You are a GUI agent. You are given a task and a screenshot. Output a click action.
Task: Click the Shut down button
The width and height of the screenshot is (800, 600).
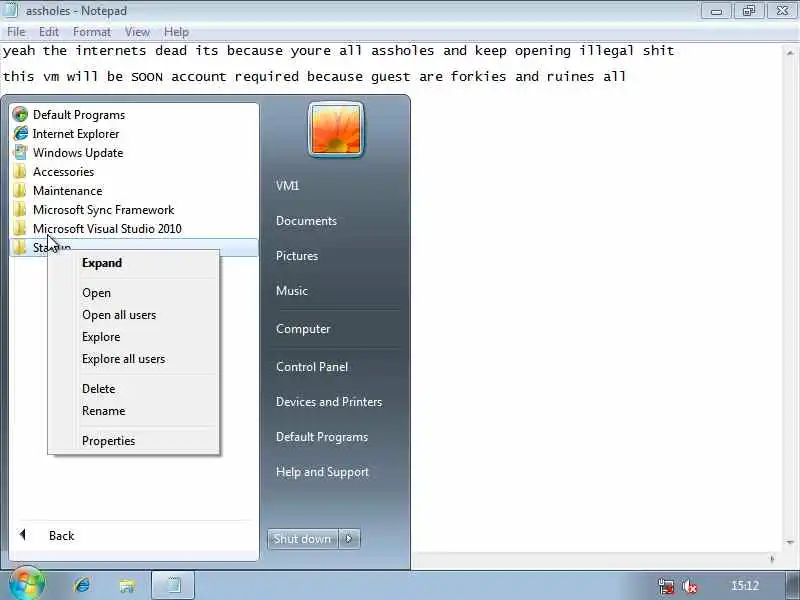pos(302,539)
